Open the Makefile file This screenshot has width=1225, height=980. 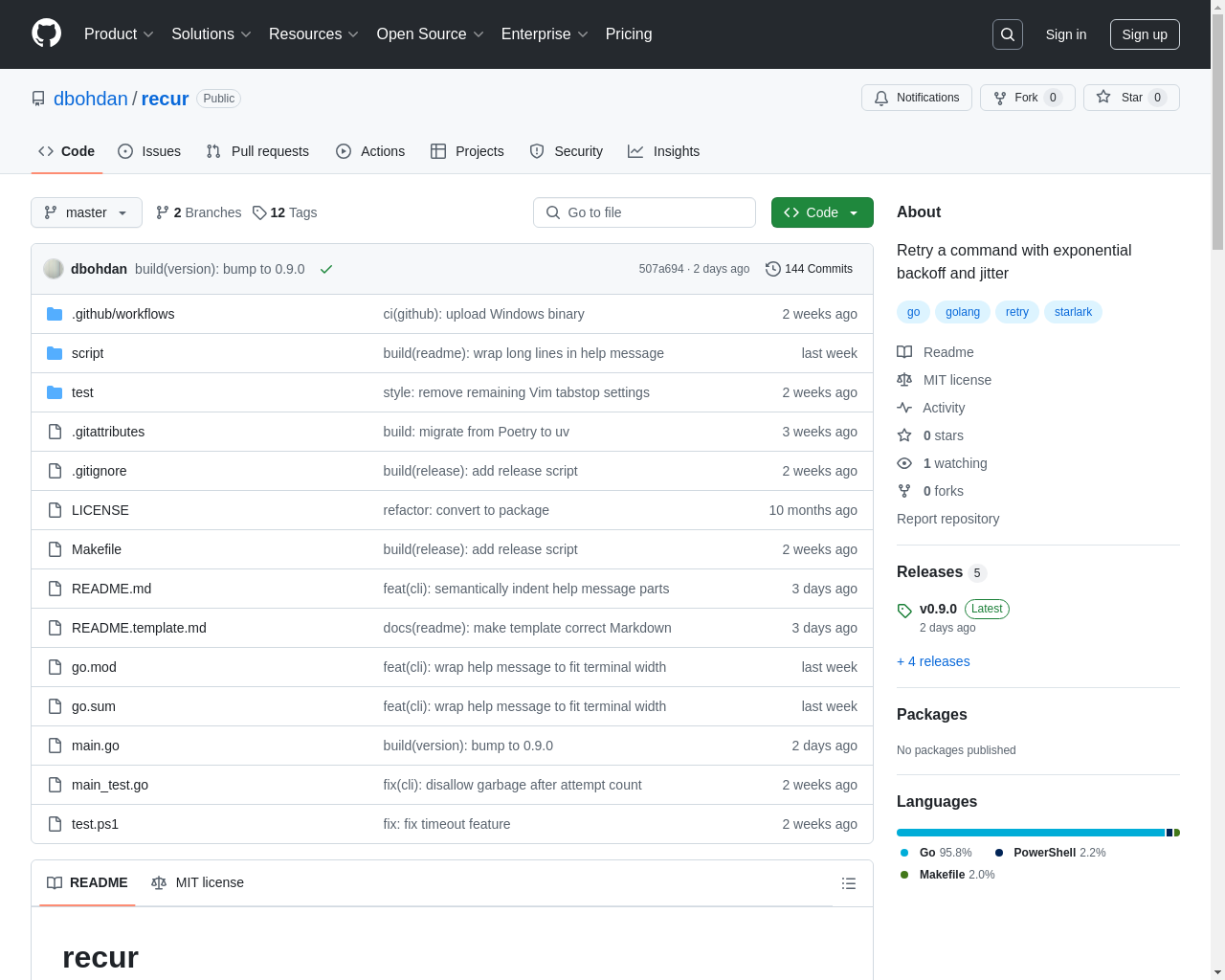click(97, 549)
